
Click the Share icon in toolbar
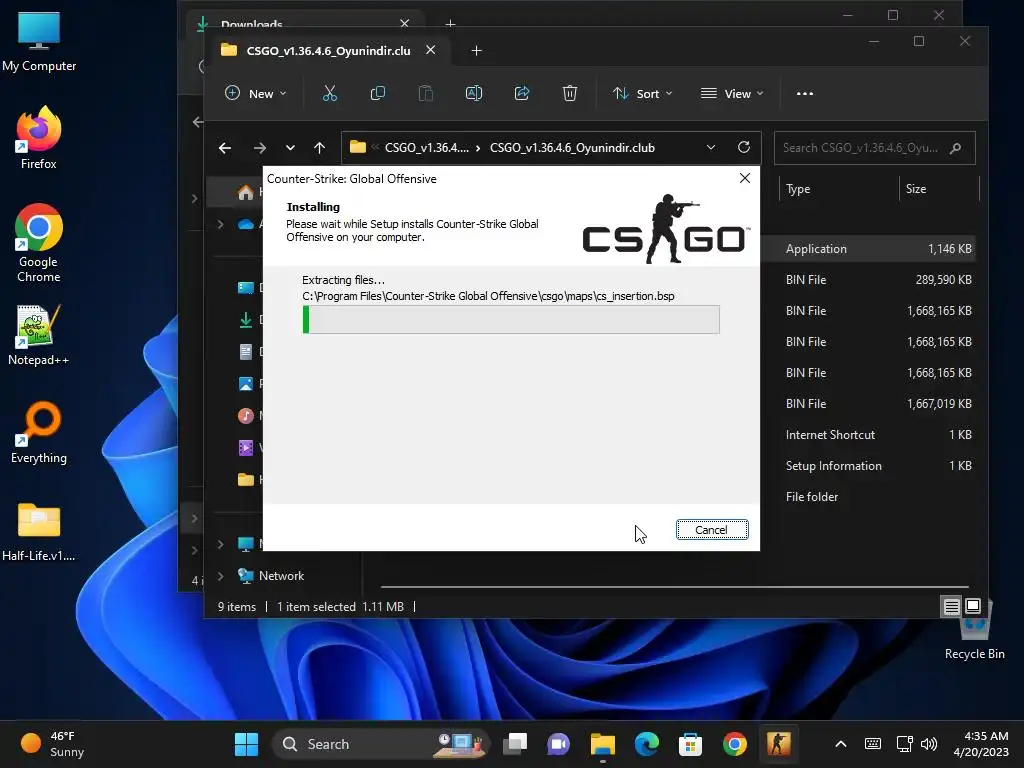[x=522, y=93]
